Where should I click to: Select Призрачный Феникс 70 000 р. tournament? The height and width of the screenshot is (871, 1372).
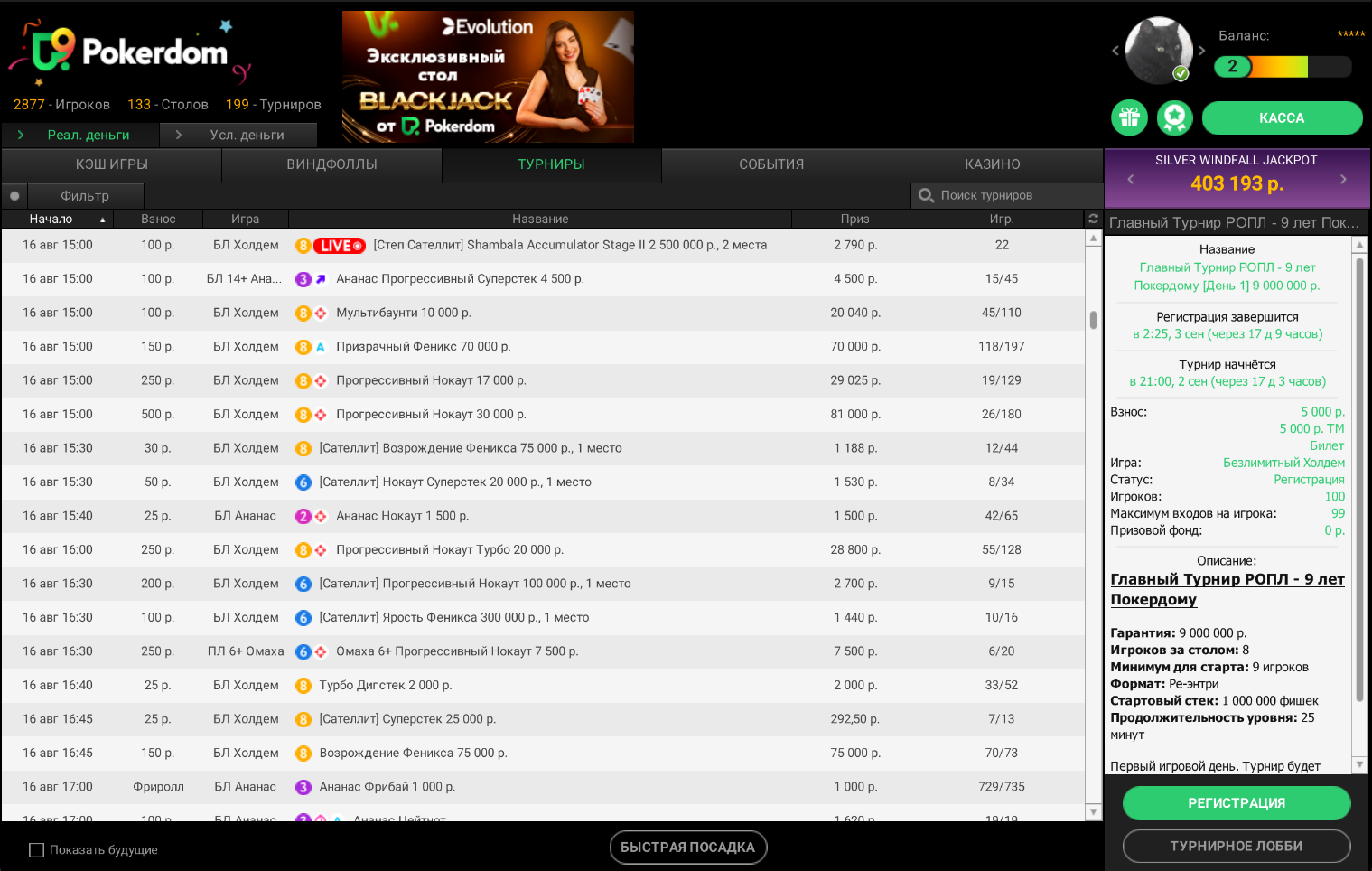click(x=544, y=347)
